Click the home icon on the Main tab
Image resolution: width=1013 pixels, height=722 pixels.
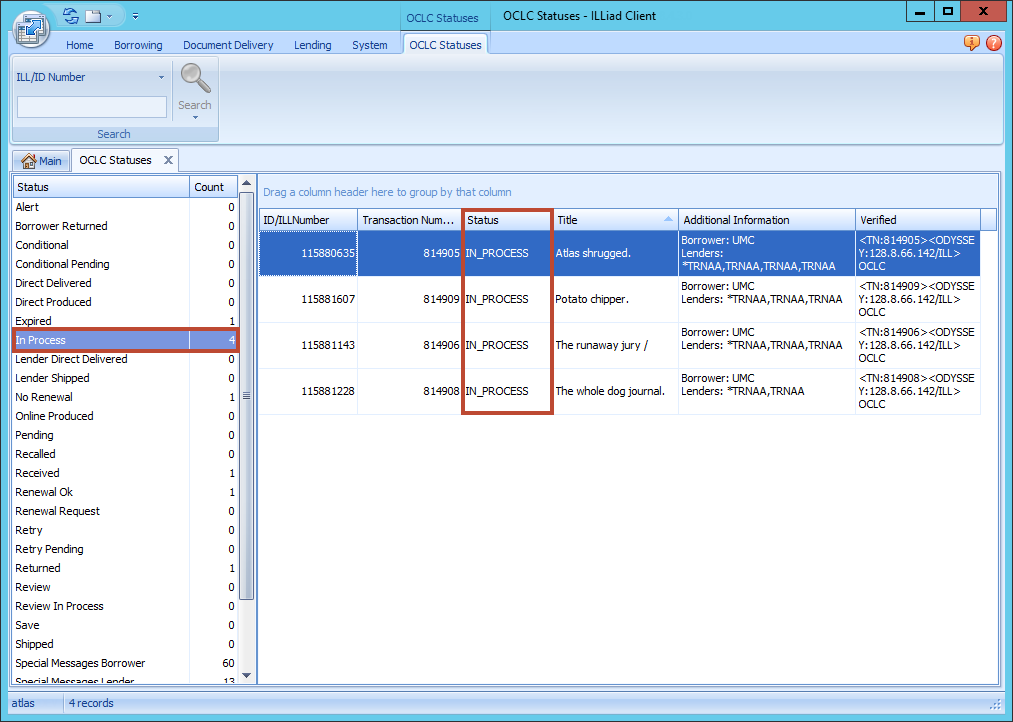[x=29, y=160]
